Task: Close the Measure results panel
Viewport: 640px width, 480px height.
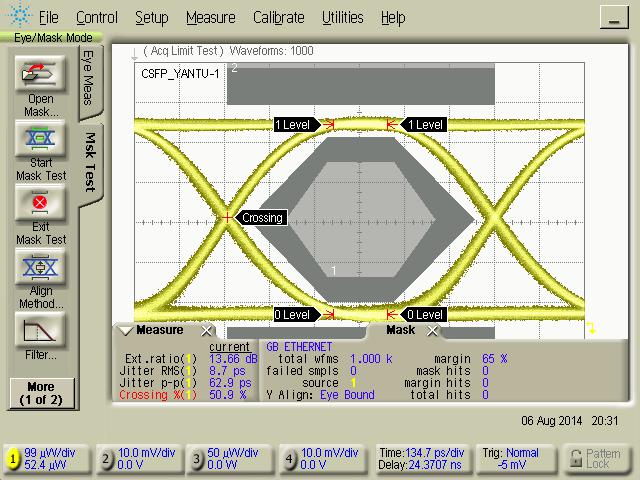Action: pyautogui.click(x=207, y=331)
